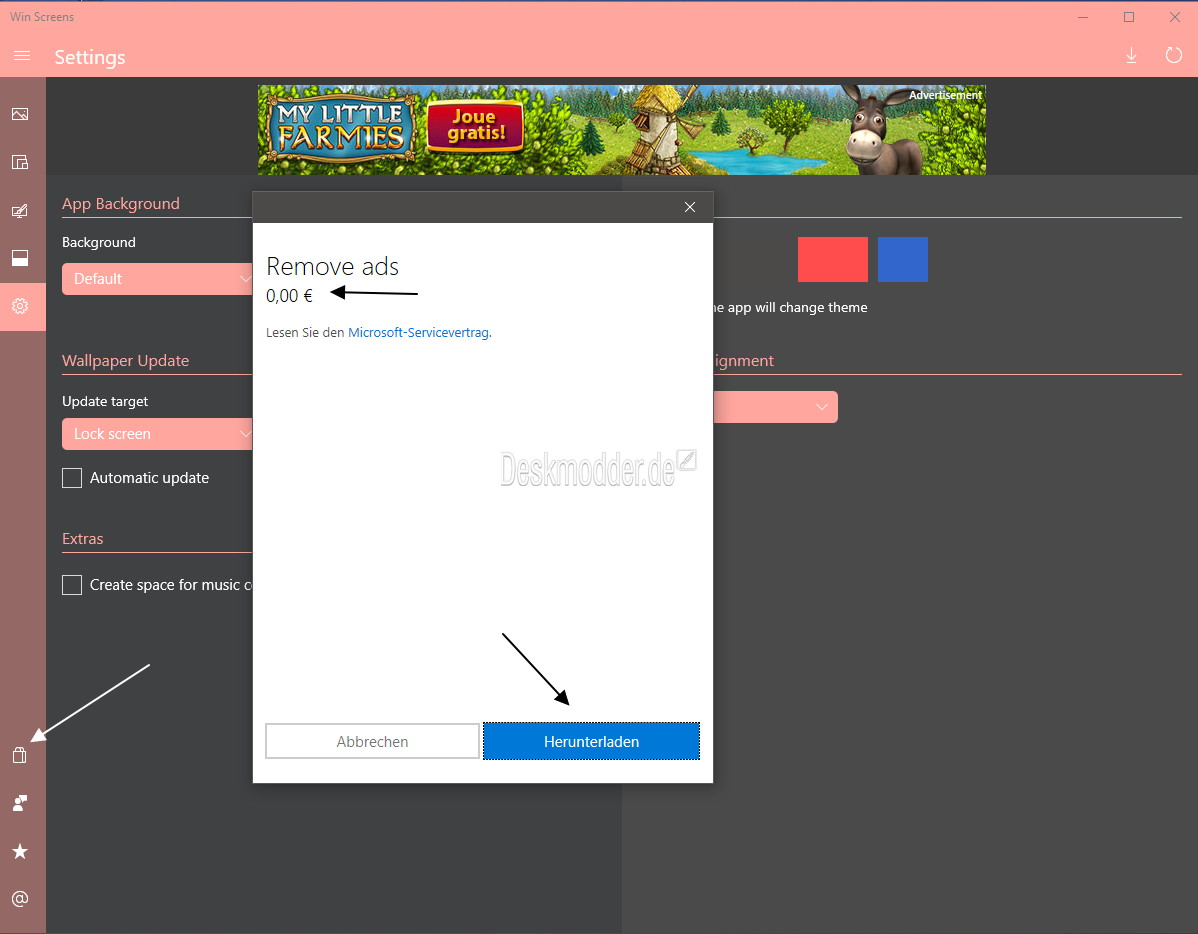The image size is (1198, 934).
Task: Click the My Little Farmies ad banner
Action: (x=621, y=130)
